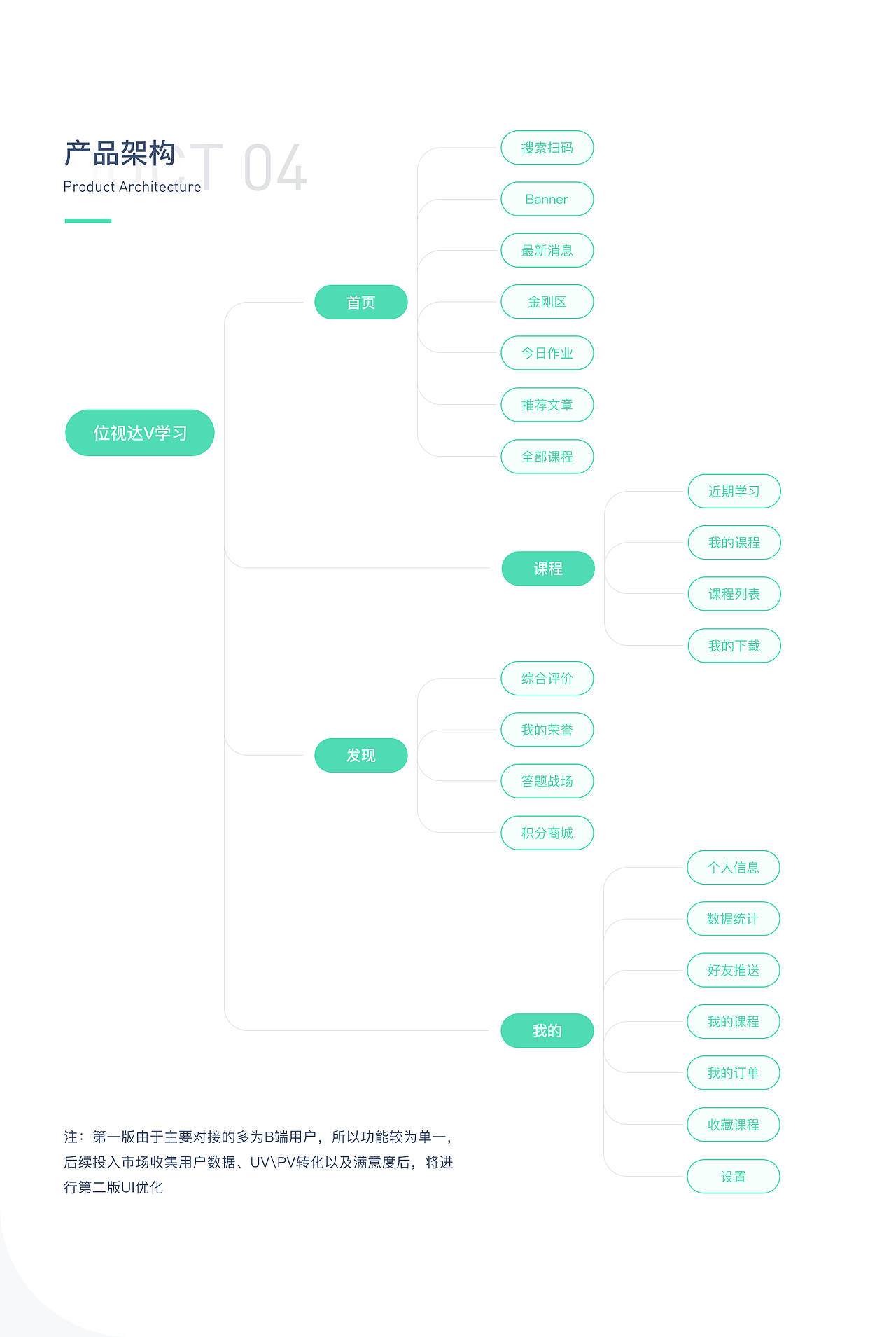Click the 发现 main node

(x=360, y=755)
